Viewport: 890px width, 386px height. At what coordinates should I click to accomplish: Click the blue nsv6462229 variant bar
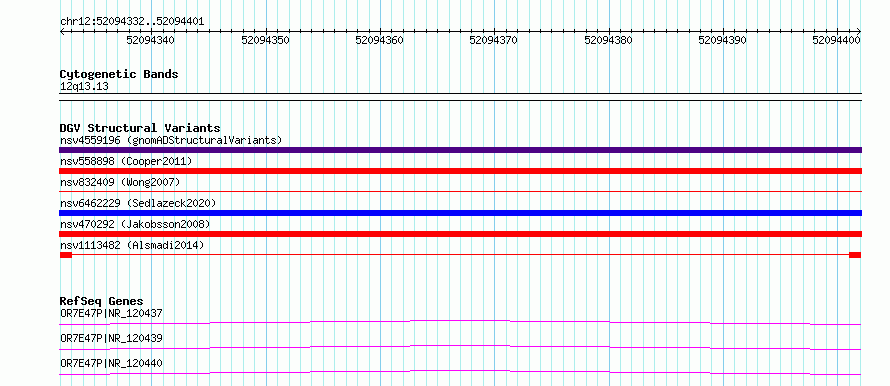pyautogui.click(x=460, y=213)
